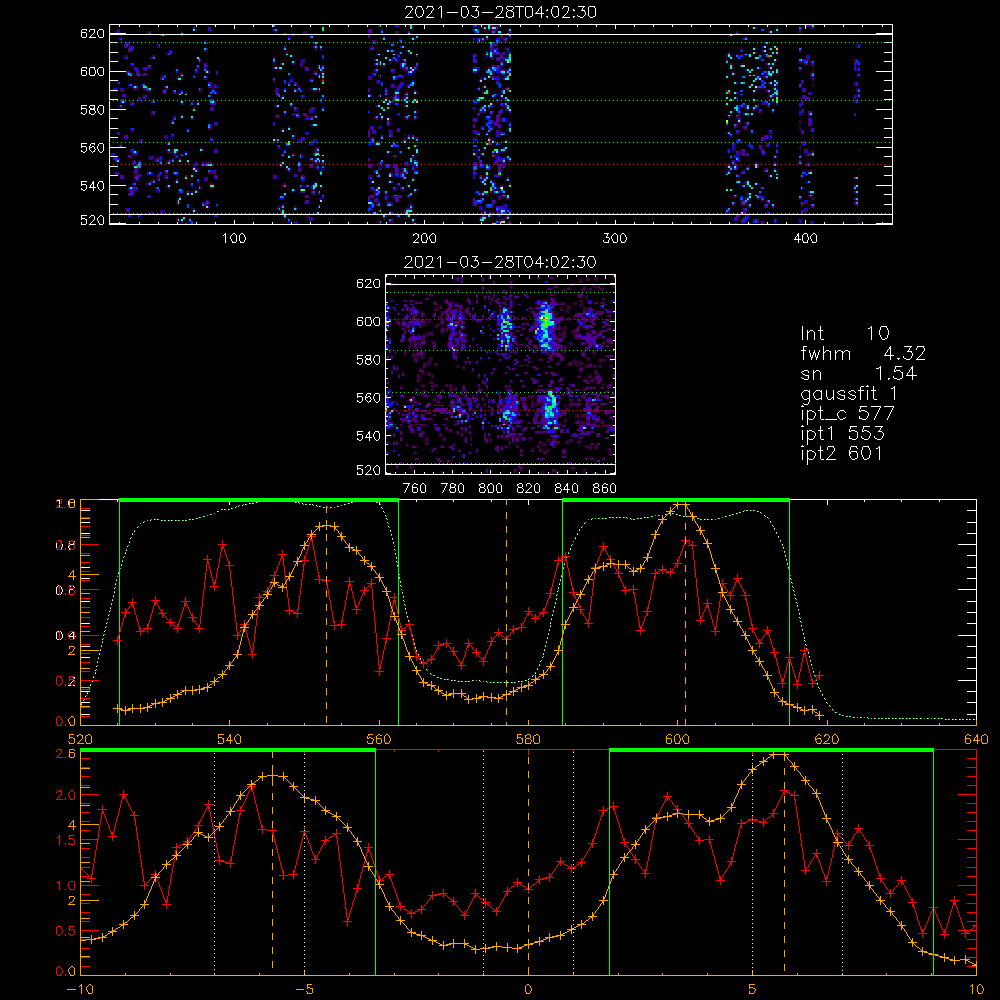Select the 'fwhm 4.32' readout
1000x1000 pixels.
tap(863, 353)
